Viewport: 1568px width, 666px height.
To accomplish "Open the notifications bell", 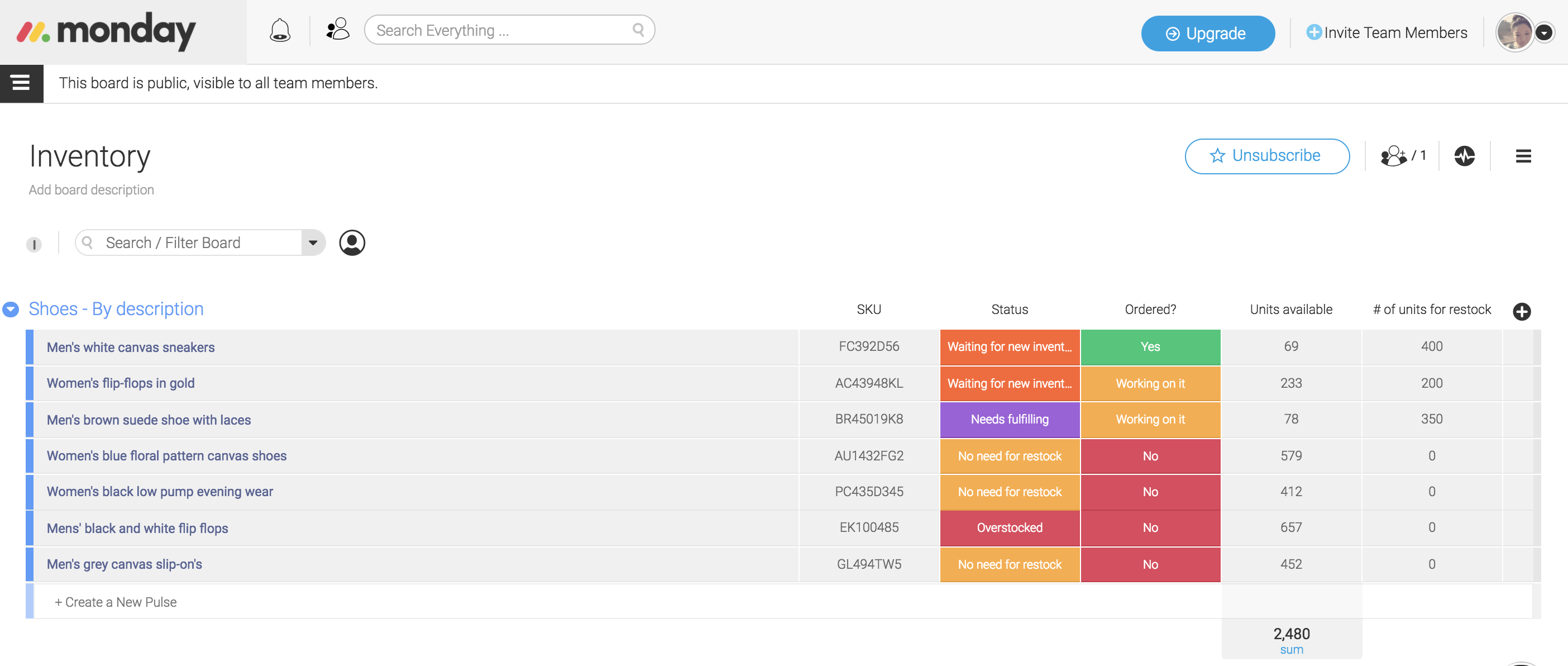I will tap(280, 30).
